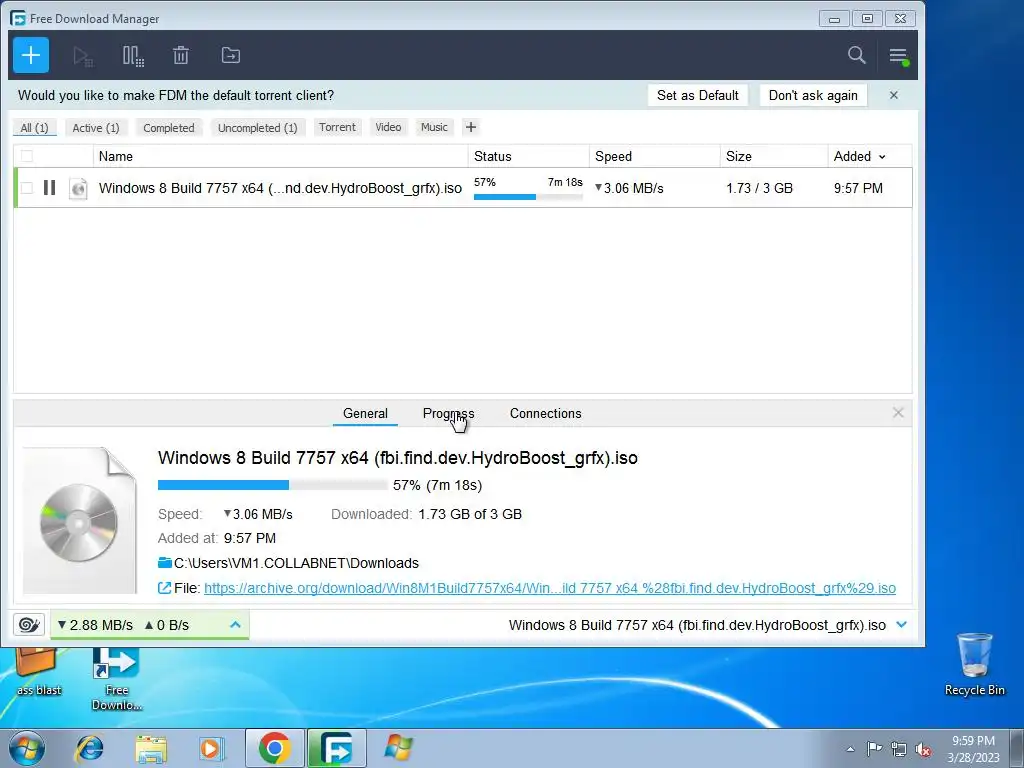Viewport: 1024px width, 768px height.
Task: Open the search magnifier in toolbar
Action: pyautogui.click(x=856, y=56)
